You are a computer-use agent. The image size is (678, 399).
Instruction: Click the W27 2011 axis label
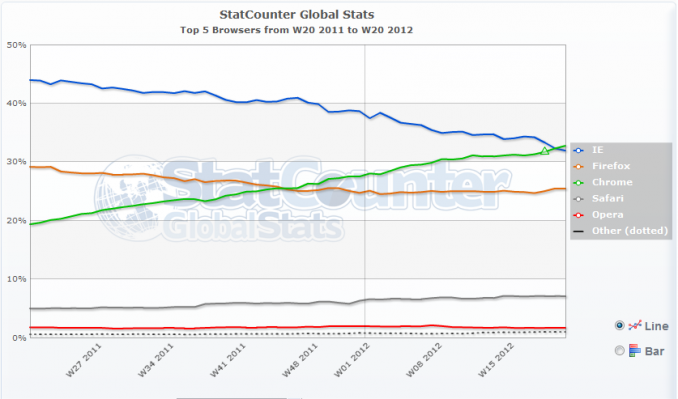[x=84, y=360]
